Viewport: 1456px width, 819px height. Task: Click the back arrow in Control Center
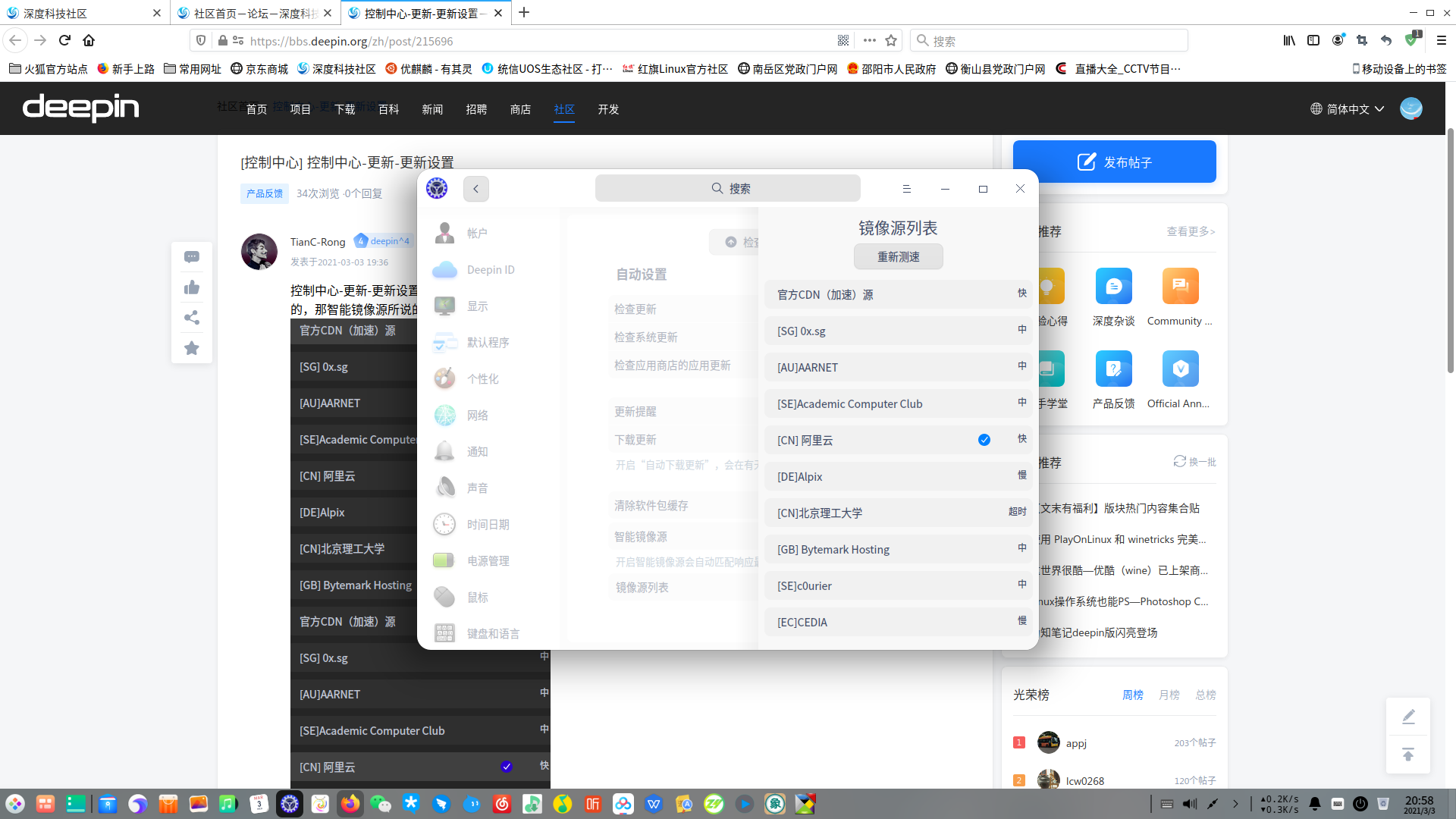tap(475, 189)
